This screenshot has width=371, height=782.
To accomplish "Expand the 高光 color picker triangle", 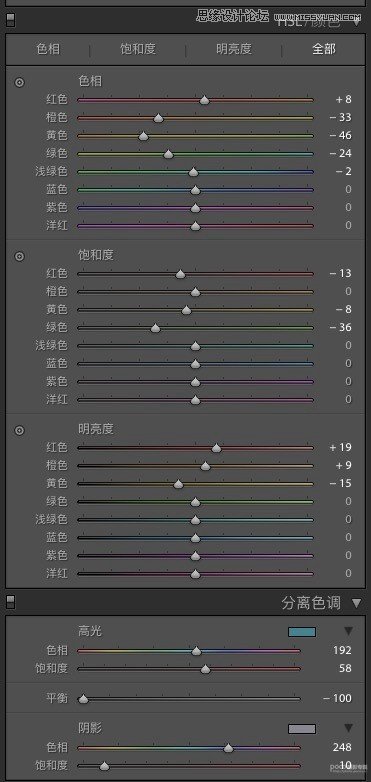I will (349, 631).
